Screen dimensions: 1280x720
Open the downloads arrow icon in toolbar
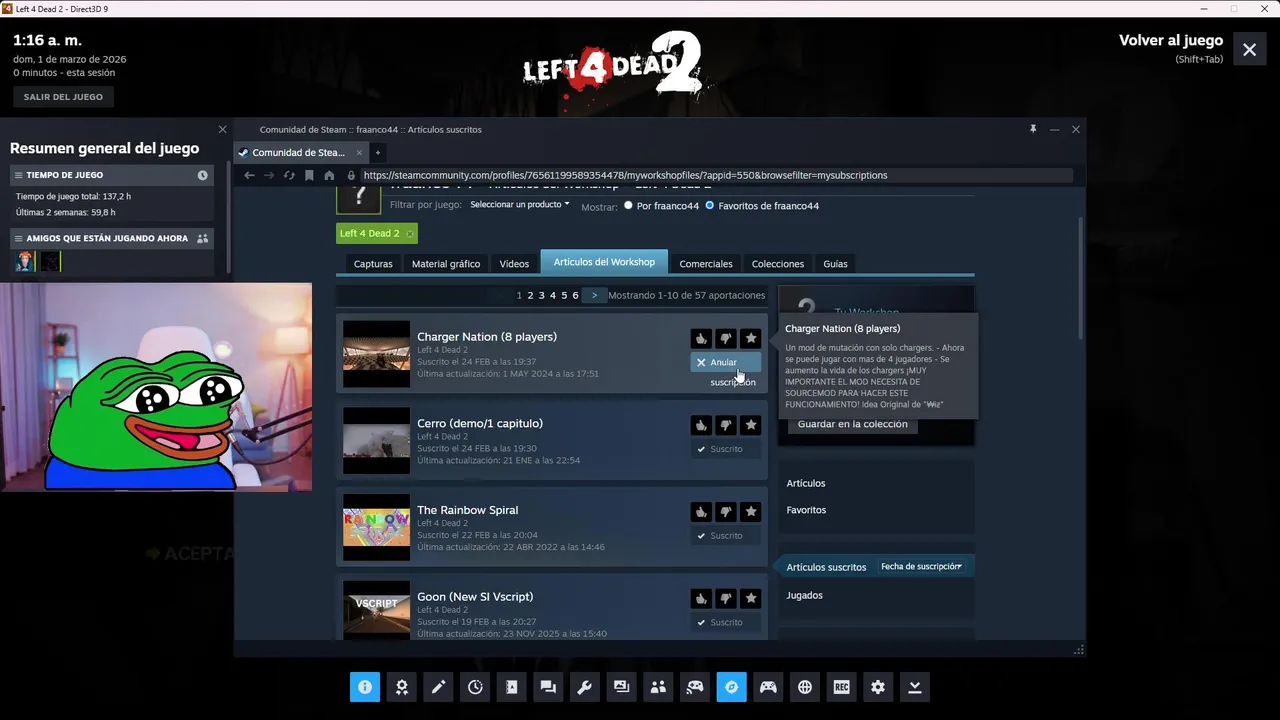pos(915,687)
